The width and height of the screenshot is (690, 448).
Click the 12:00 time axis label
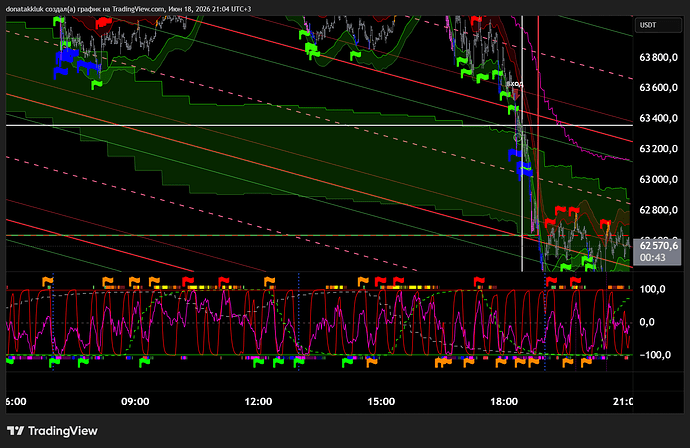[x=258, y=401]
